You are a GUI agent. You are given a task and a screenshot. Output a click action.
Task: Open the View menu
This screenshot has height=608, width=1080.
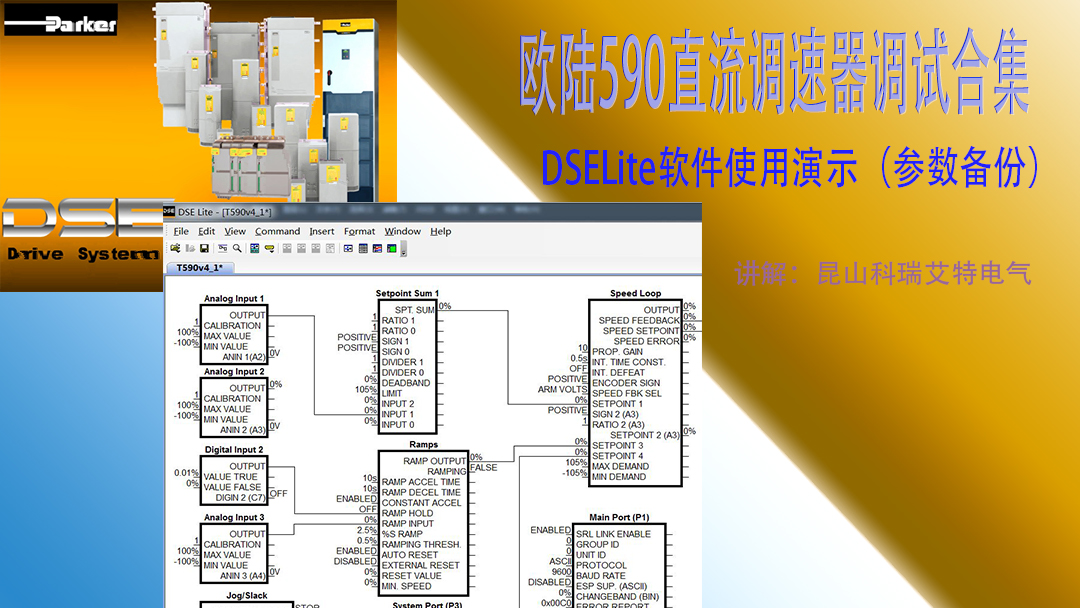tap(235, 231)
